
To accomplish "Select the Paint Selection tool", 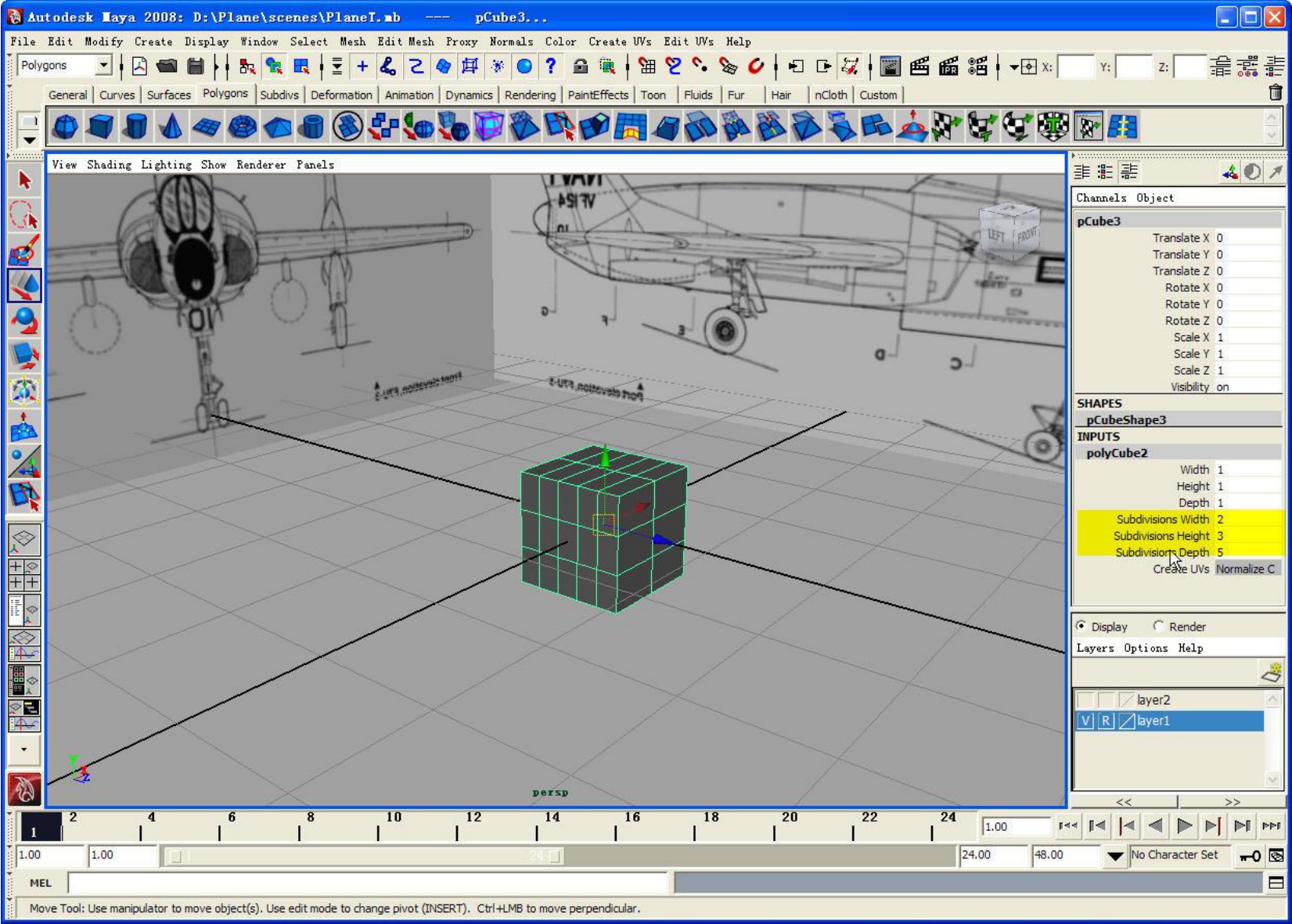I will click(x=24, y=250).
